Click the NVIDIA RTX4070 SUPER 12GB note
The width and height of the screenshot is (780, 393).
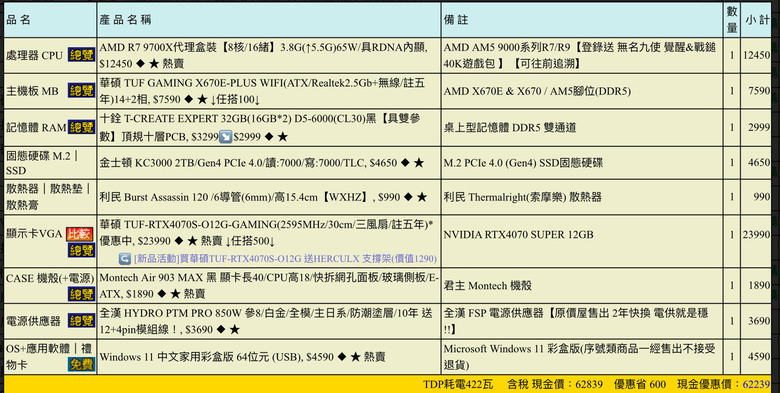click(518, 234)
